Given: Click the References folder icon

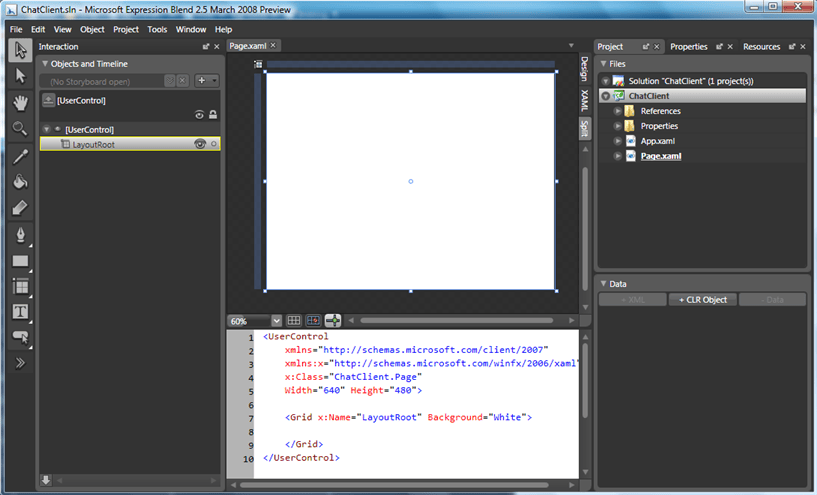Looking at the screenshot, I should coord(629,111).
